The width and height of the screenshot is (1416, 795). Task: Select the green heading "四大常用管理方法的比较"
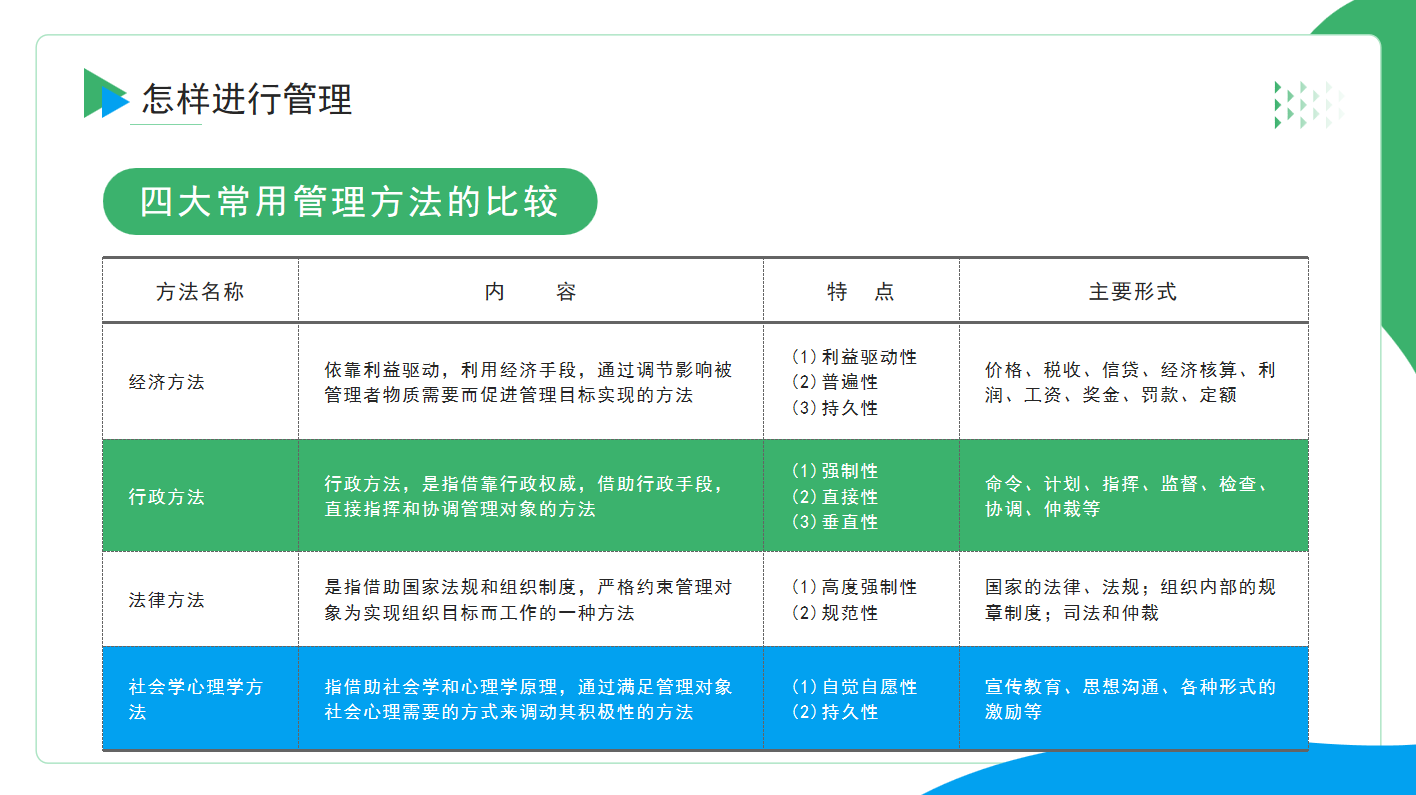coord(349,202)
